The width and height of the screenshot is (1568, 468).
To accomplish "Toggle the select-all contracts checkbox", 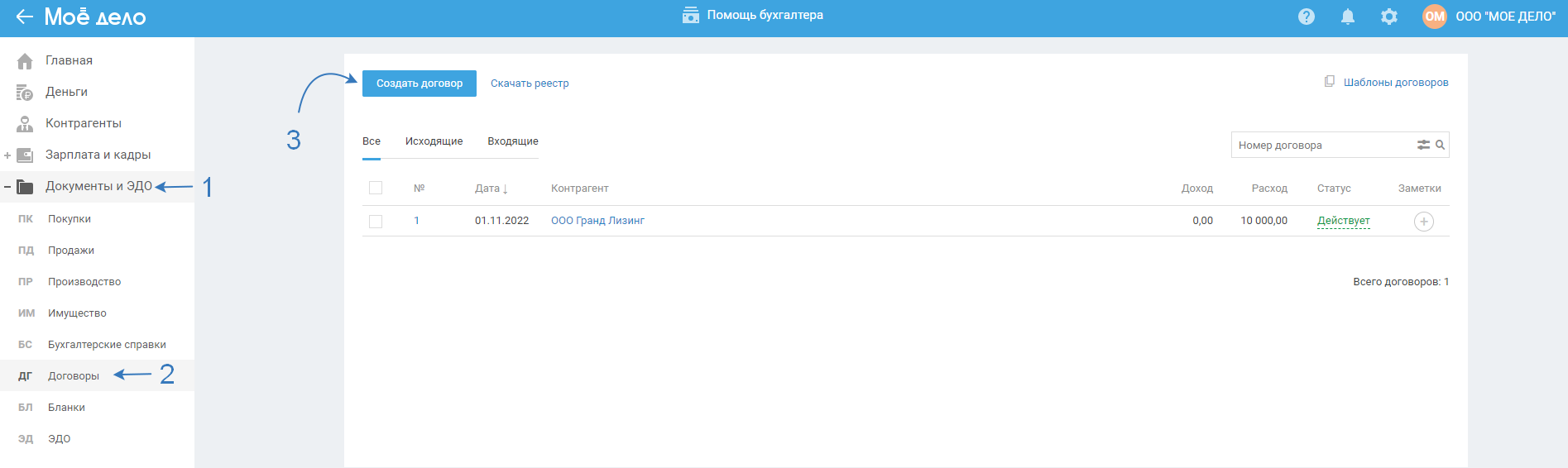I will pyautogui.click(x=376, y=189).
